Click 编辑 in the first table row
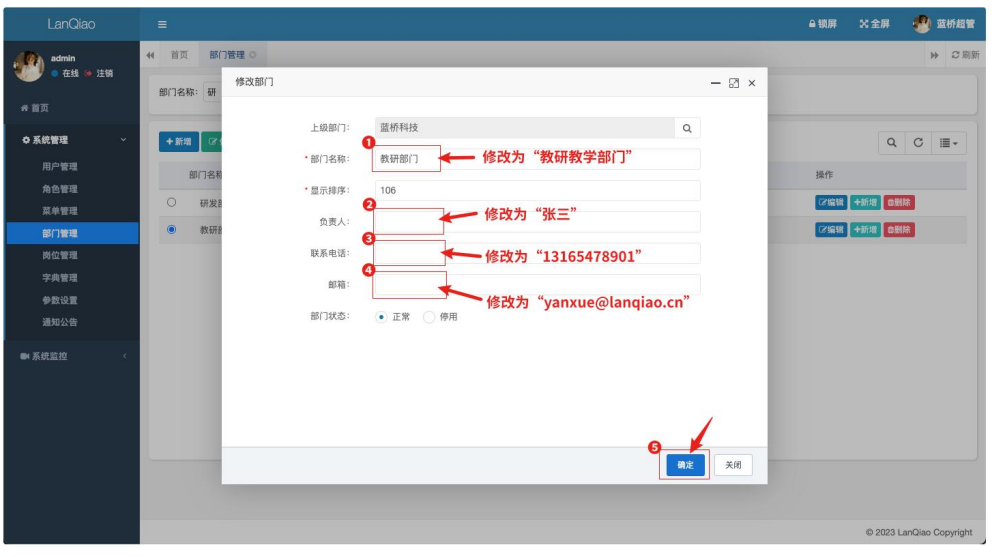1002x557 pixels. point(831,202)
